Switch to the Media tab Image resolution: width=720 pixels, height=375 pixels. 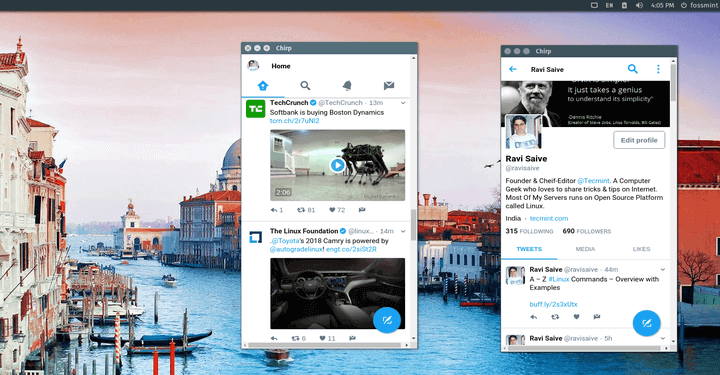coord(585,249)
